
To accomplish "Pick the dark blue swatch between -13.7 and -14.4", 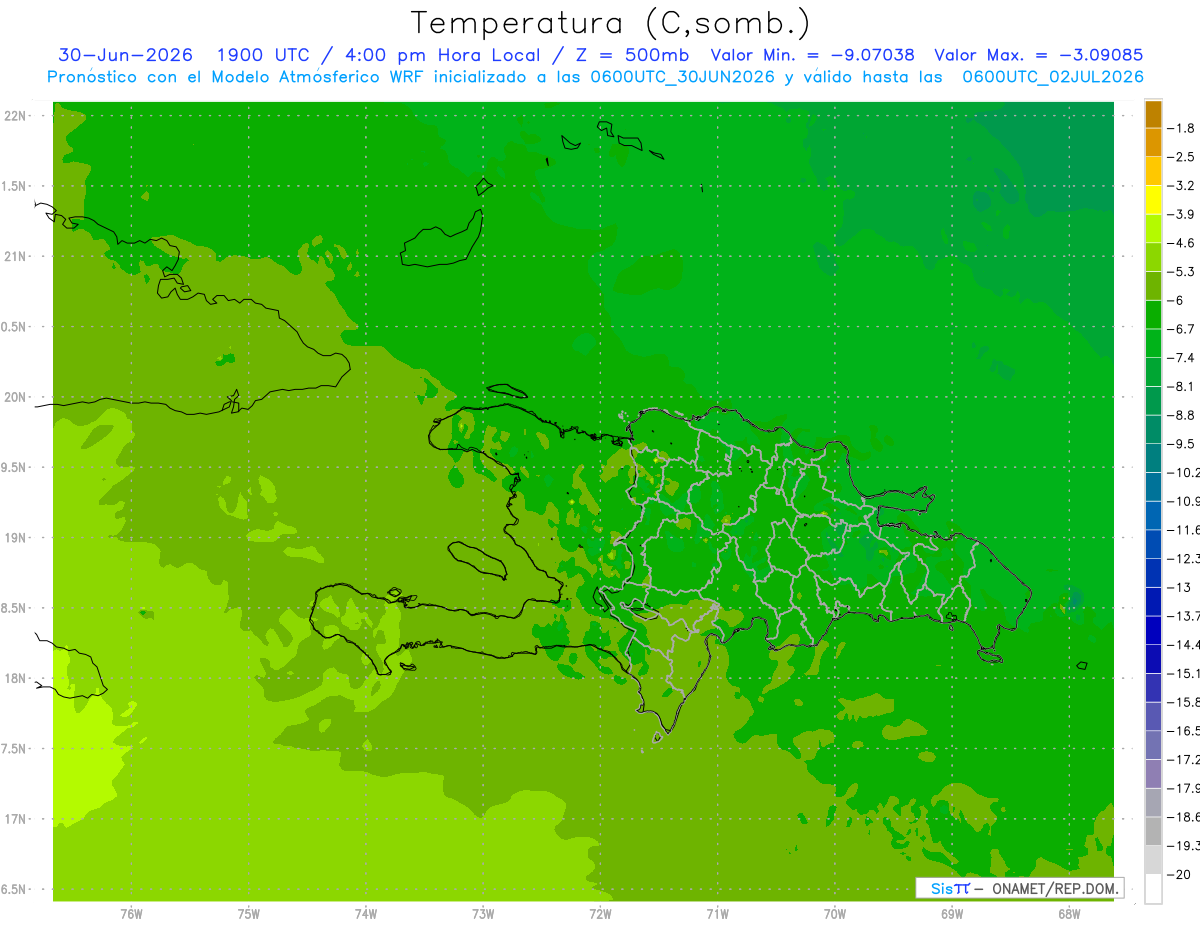I will click(x=1153, y=630).
